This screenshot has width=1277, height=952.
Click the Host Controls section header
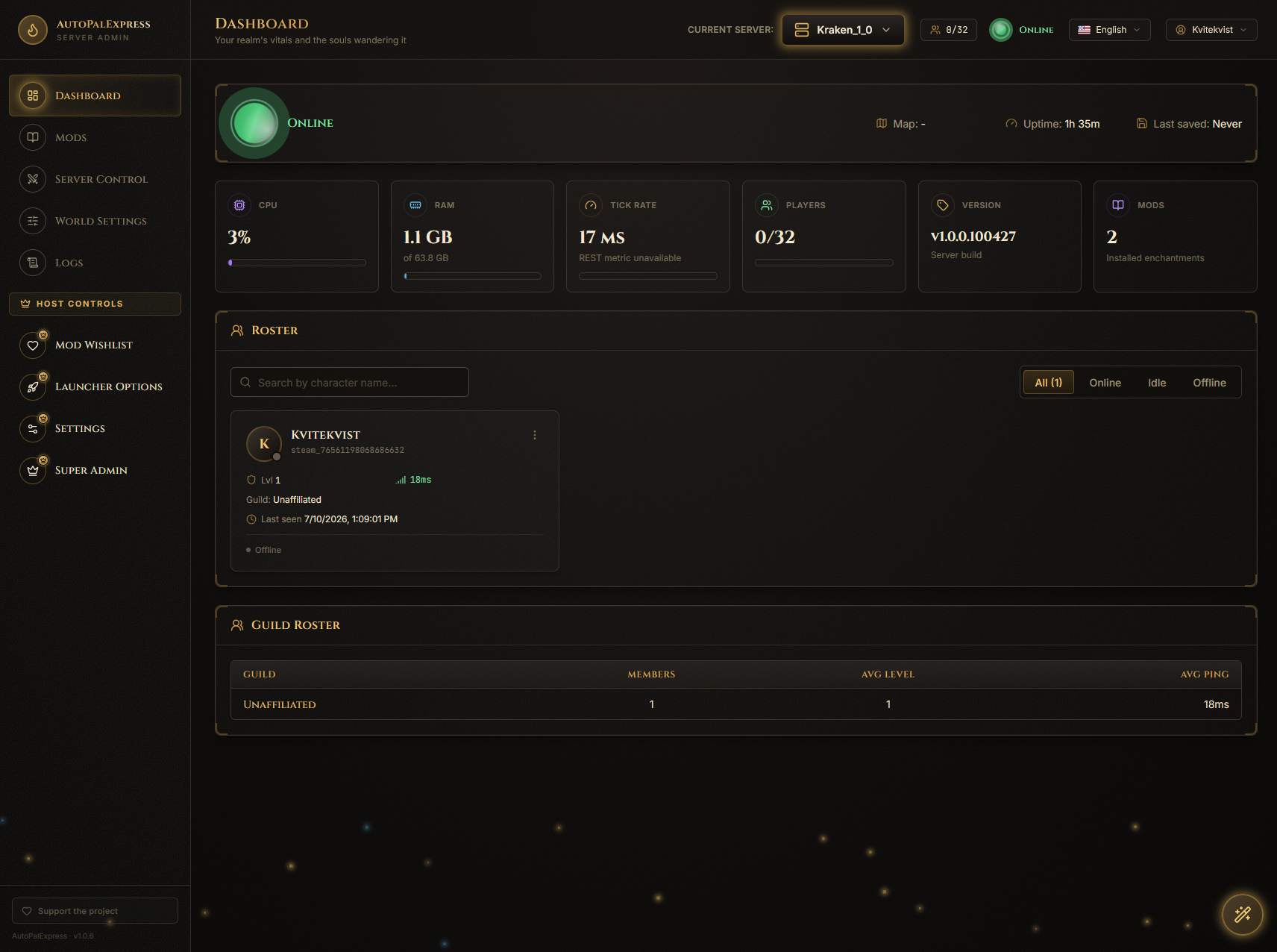tap(95, 304)
